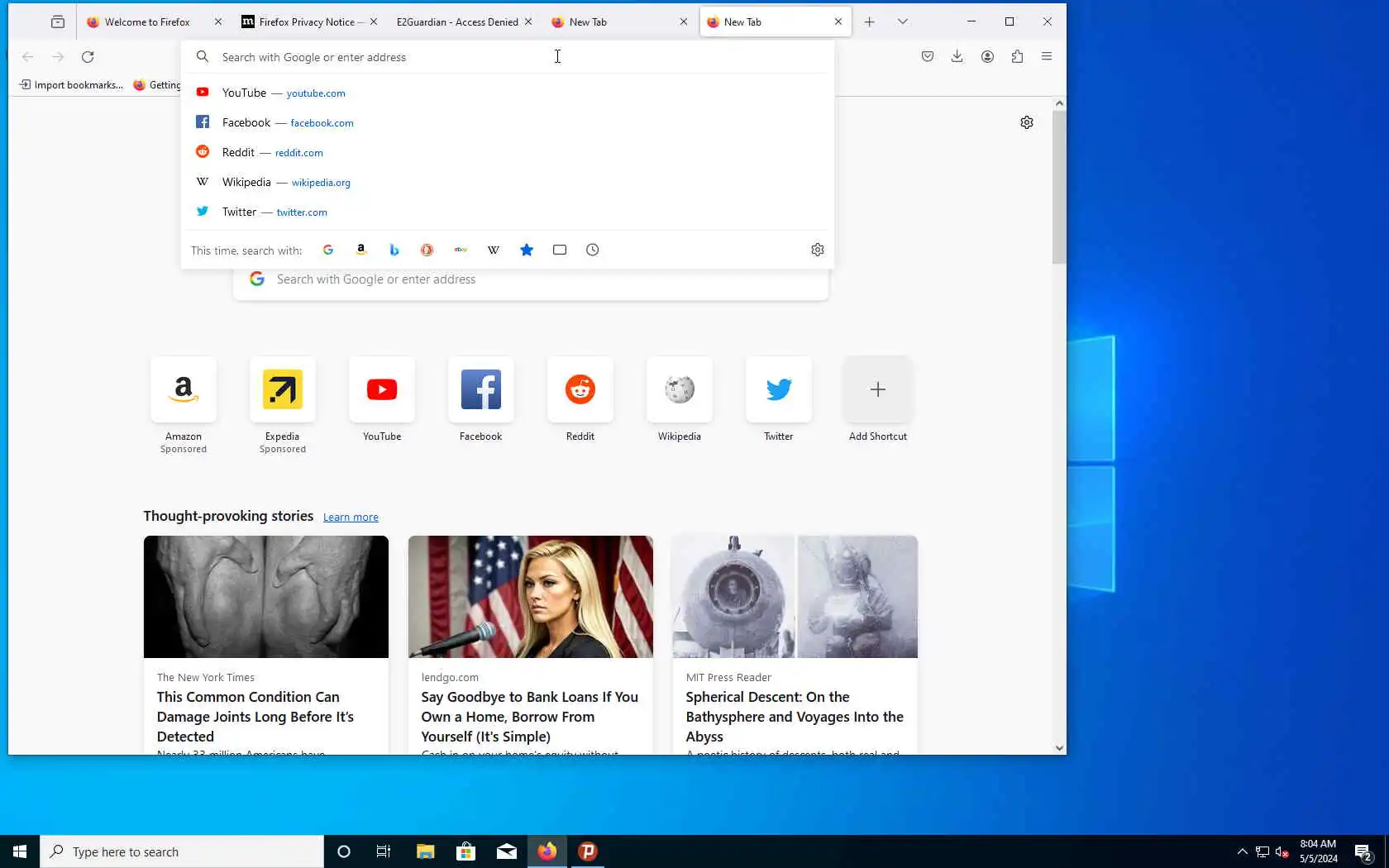
Task: Search this time with eBay
Action: click(x=461, y=250)
